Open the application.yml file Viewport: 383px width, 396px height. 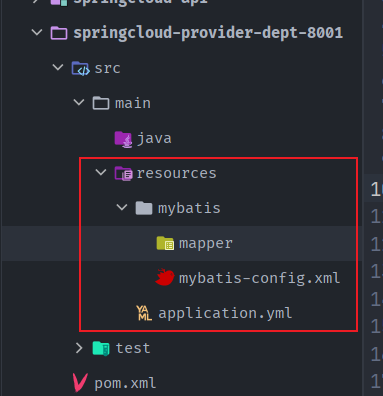tap(225, 314)
